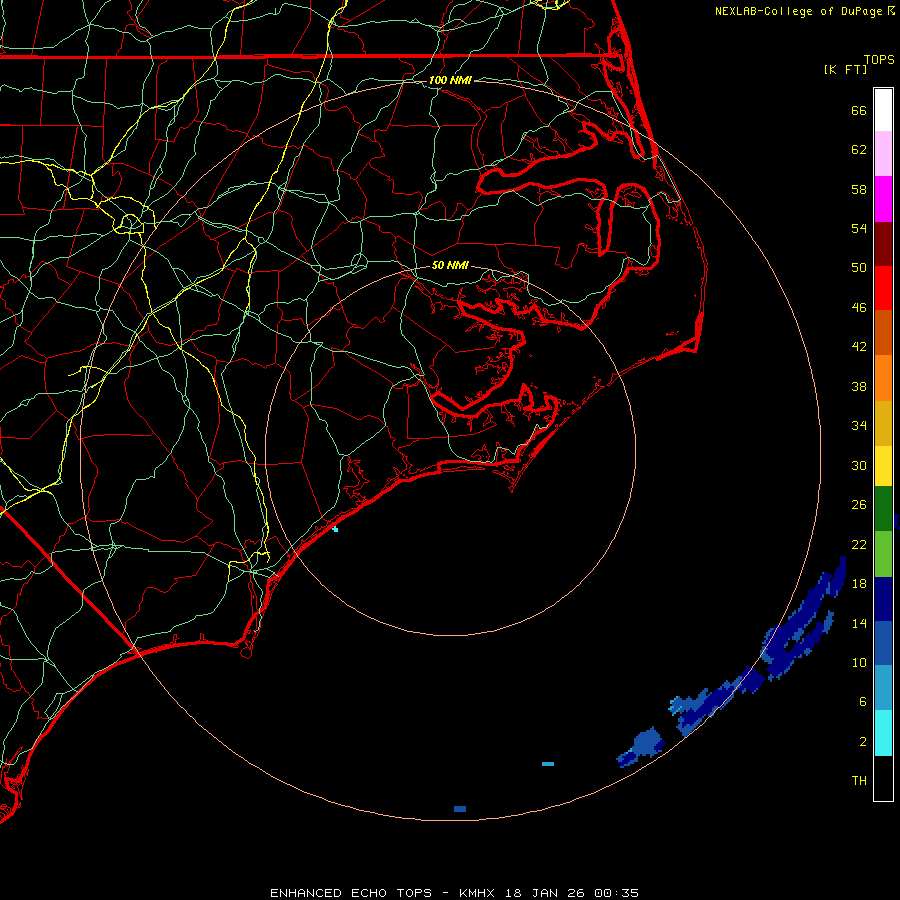This screenshot has width=900, height=900.
Task: Click the bright red 50 K FT swatch
Action: click(x=883, y=288)
